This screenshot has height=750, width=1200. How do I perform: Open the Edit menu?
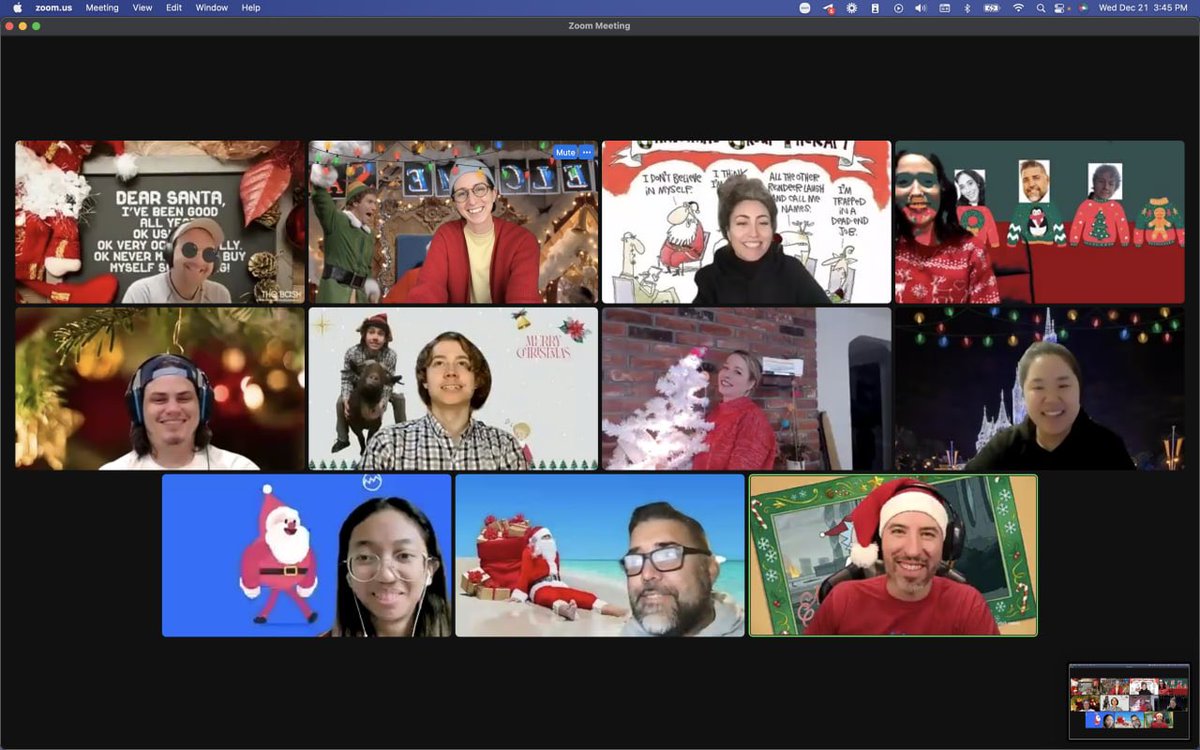[173, 7]
